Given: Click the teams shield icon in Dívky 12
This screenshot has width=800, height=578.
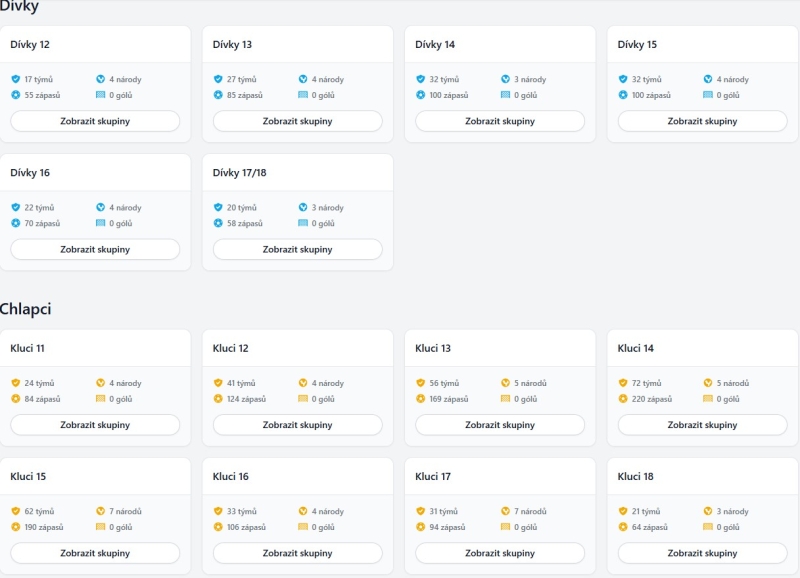Looking at the screenshot, I should point(16,79).
